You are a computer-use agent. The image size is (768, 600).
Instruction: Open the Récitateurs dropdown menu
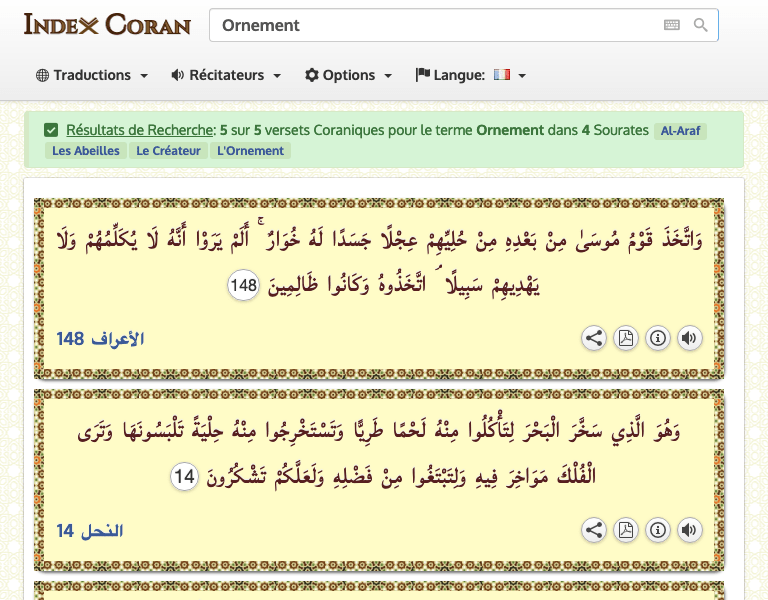tap(226, 75)
